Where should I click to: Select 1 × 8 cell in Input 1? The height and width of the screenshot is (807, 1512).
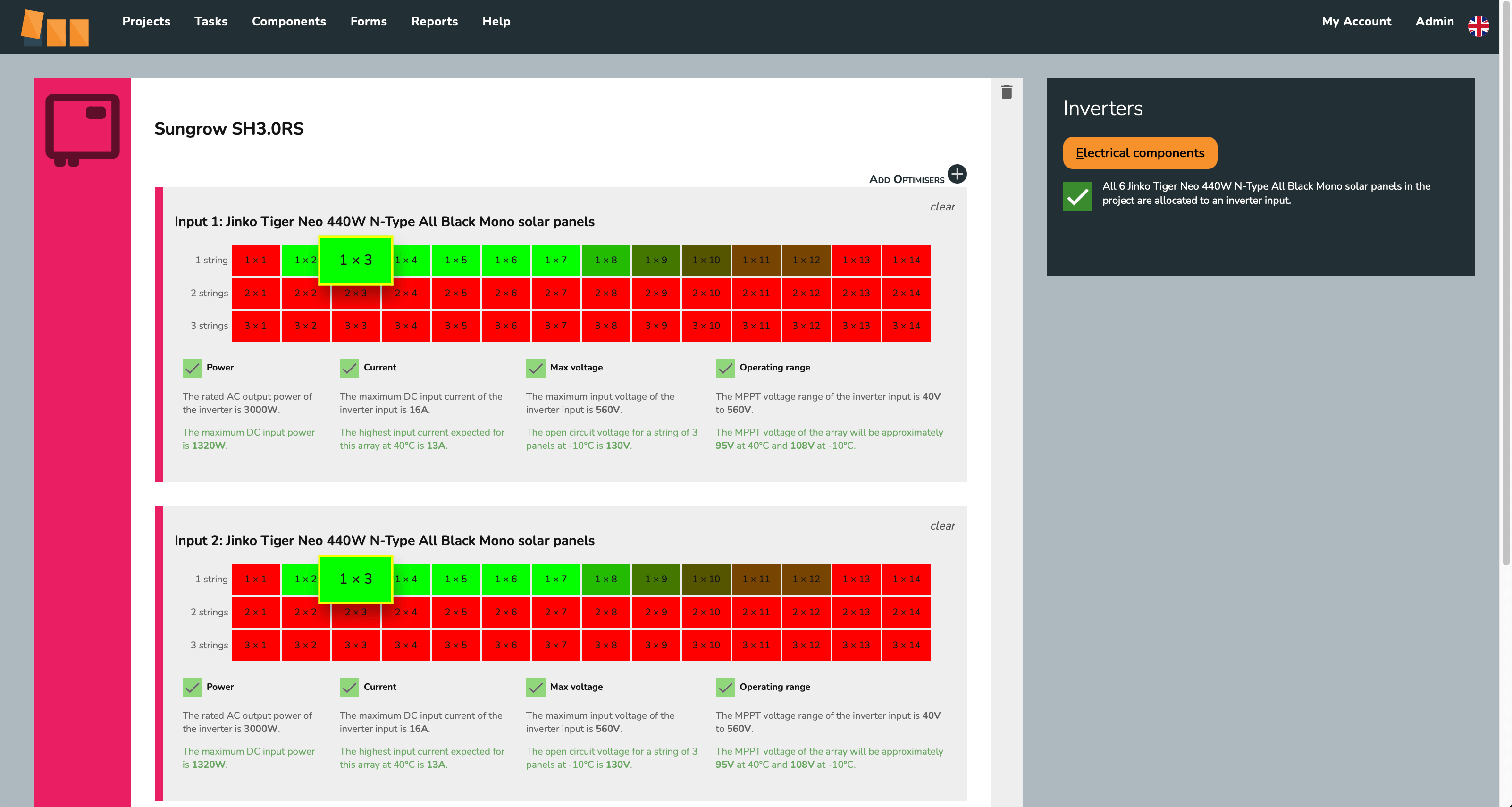(606, 260)
